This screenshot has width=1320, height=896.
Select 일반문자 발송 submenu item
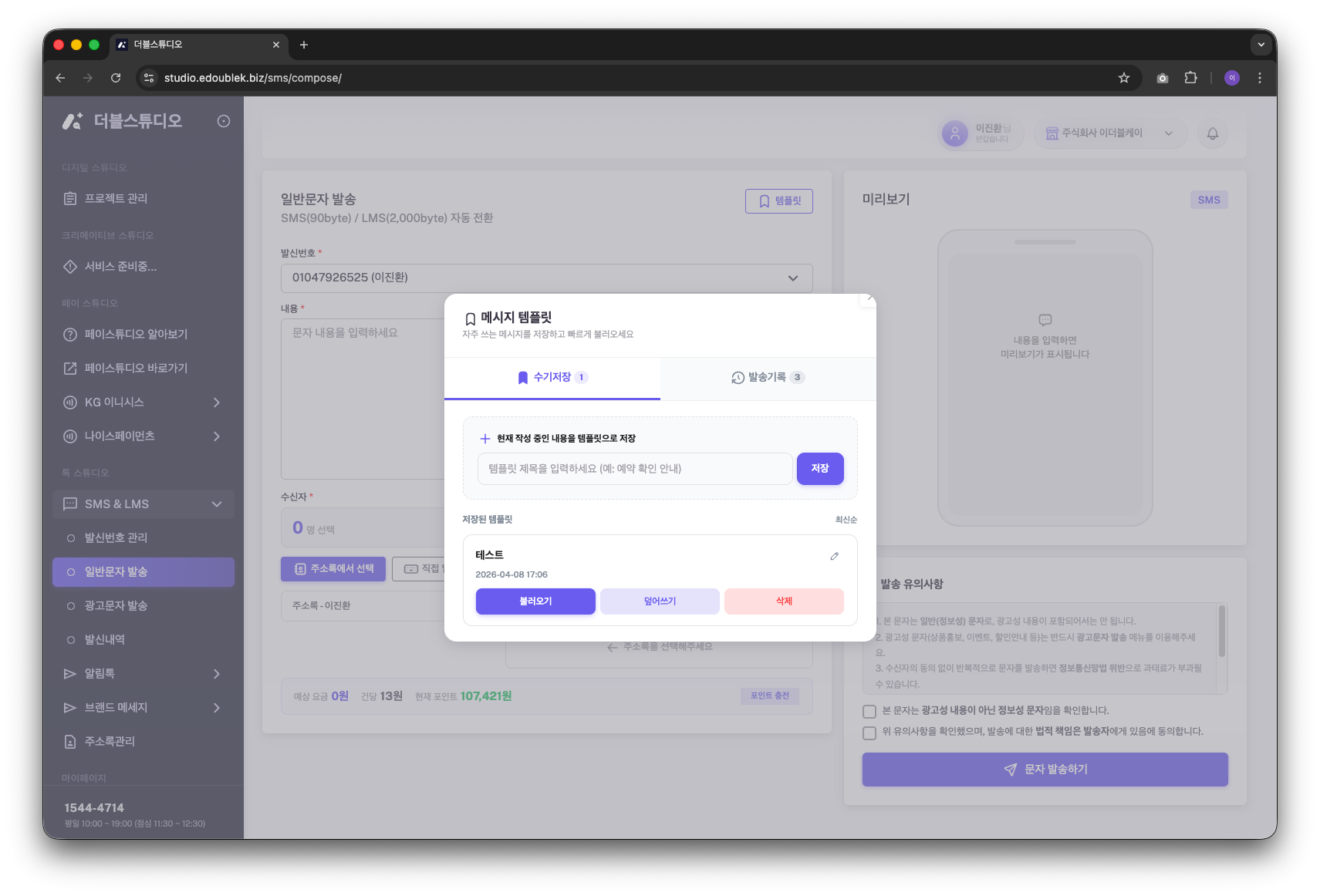tap(143, 572)
